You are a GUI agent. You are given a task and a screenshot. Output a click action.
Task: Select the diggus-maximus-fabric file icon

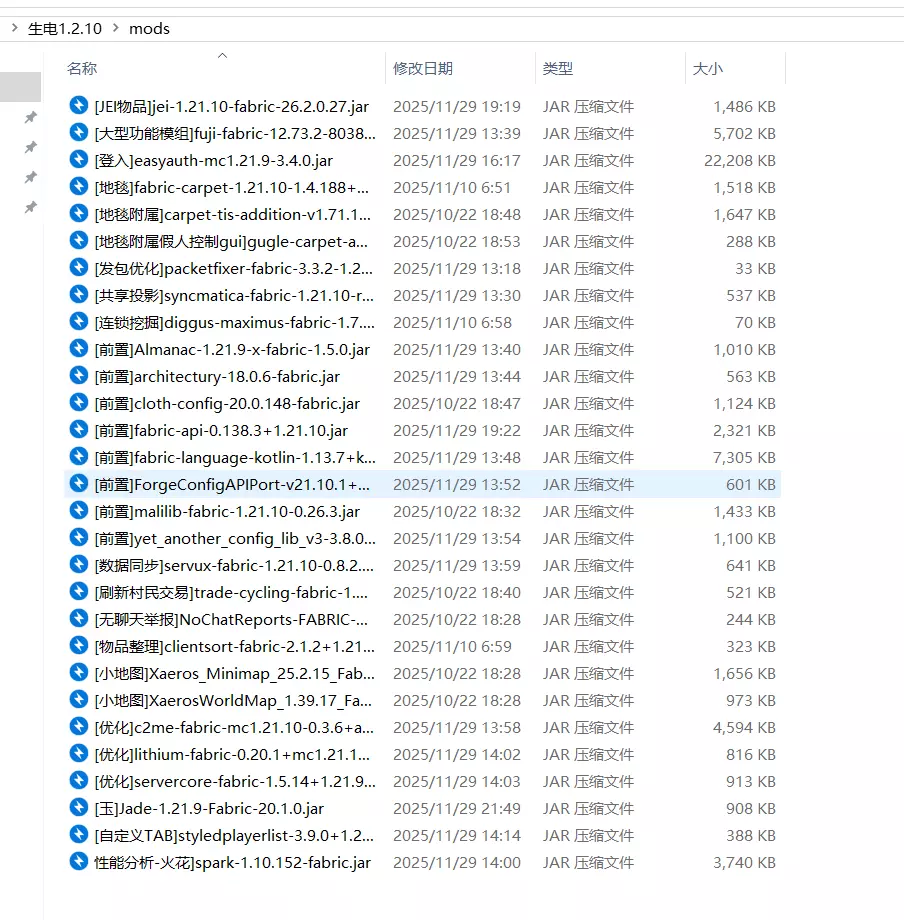79,322
